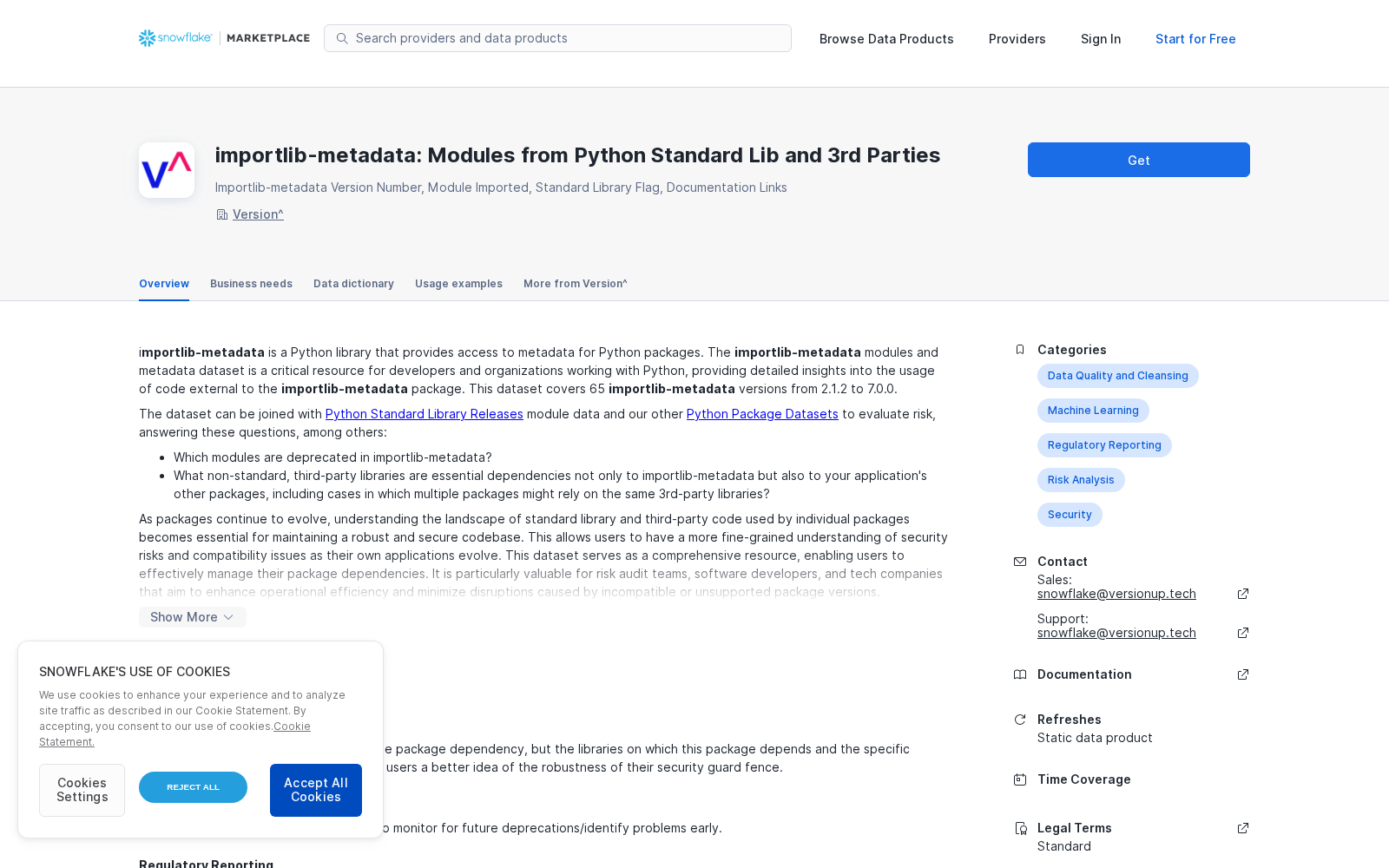Open Legal Terms external link icon
This screenshot has height=868, width=1389.
click(1243, 828)
